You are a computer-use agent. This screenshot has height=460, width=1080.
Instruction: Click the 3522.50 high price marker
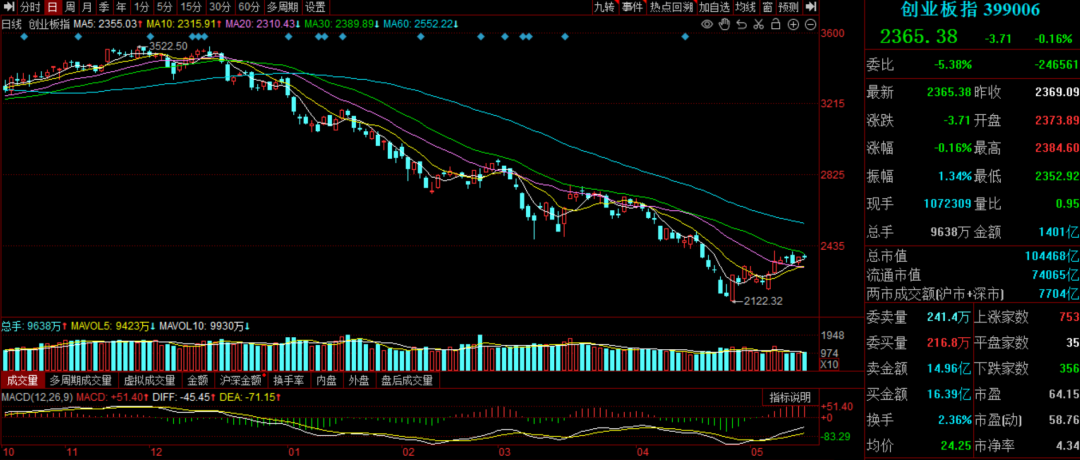168,45
